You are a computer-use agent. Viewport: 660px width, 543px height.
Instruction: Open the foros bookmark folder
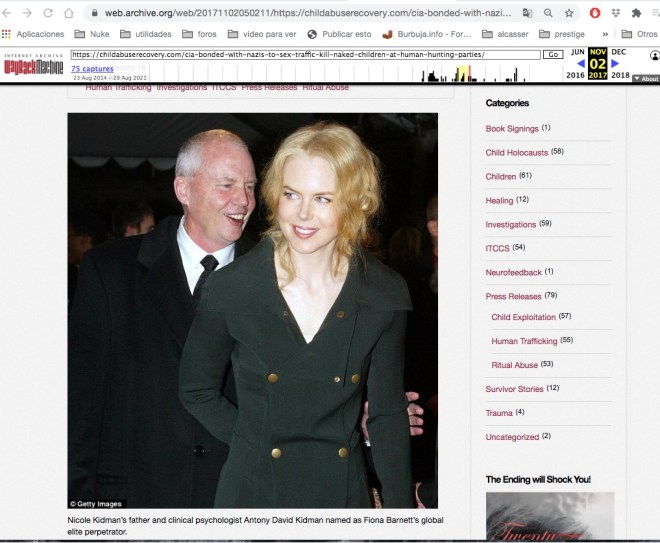click(203, 34)
